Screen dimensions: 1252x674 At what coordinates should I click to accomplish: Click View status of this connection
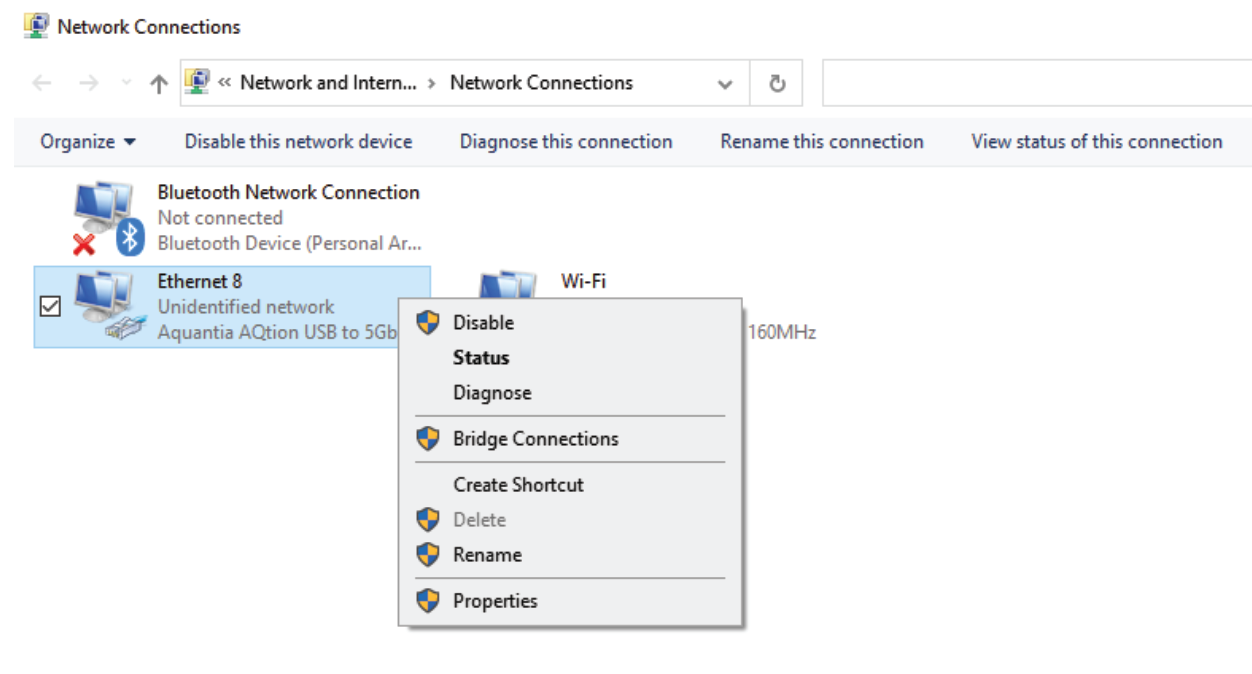coord(1096,142)
